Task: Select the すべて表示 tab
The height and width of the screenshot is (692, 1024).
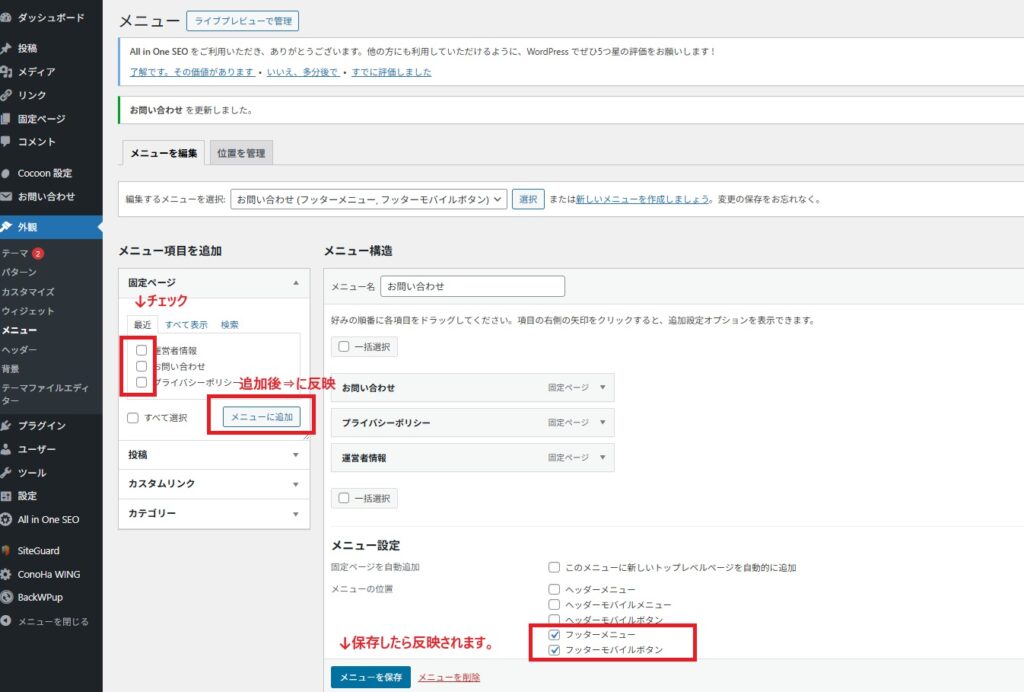Action: pos(186,325)
